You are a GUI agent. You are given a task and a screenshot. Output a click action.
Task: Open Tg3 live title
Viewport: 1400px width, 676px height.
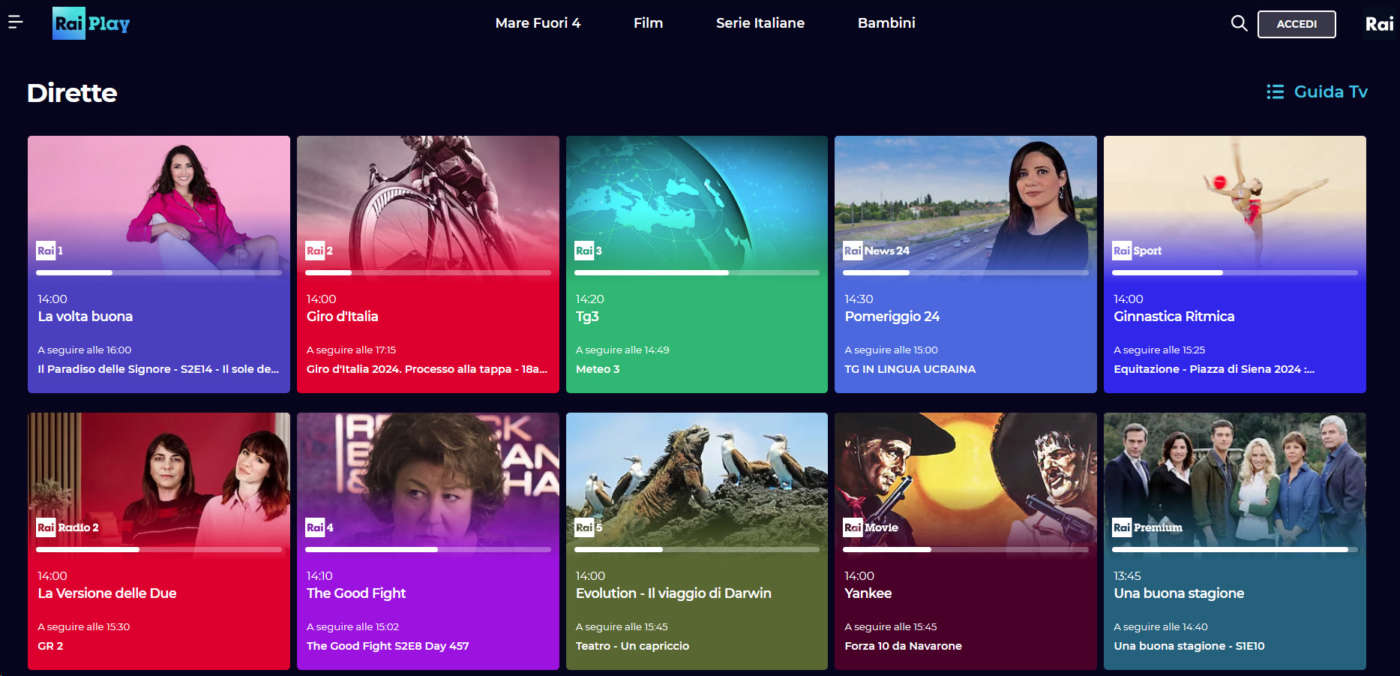pos(587,317)
